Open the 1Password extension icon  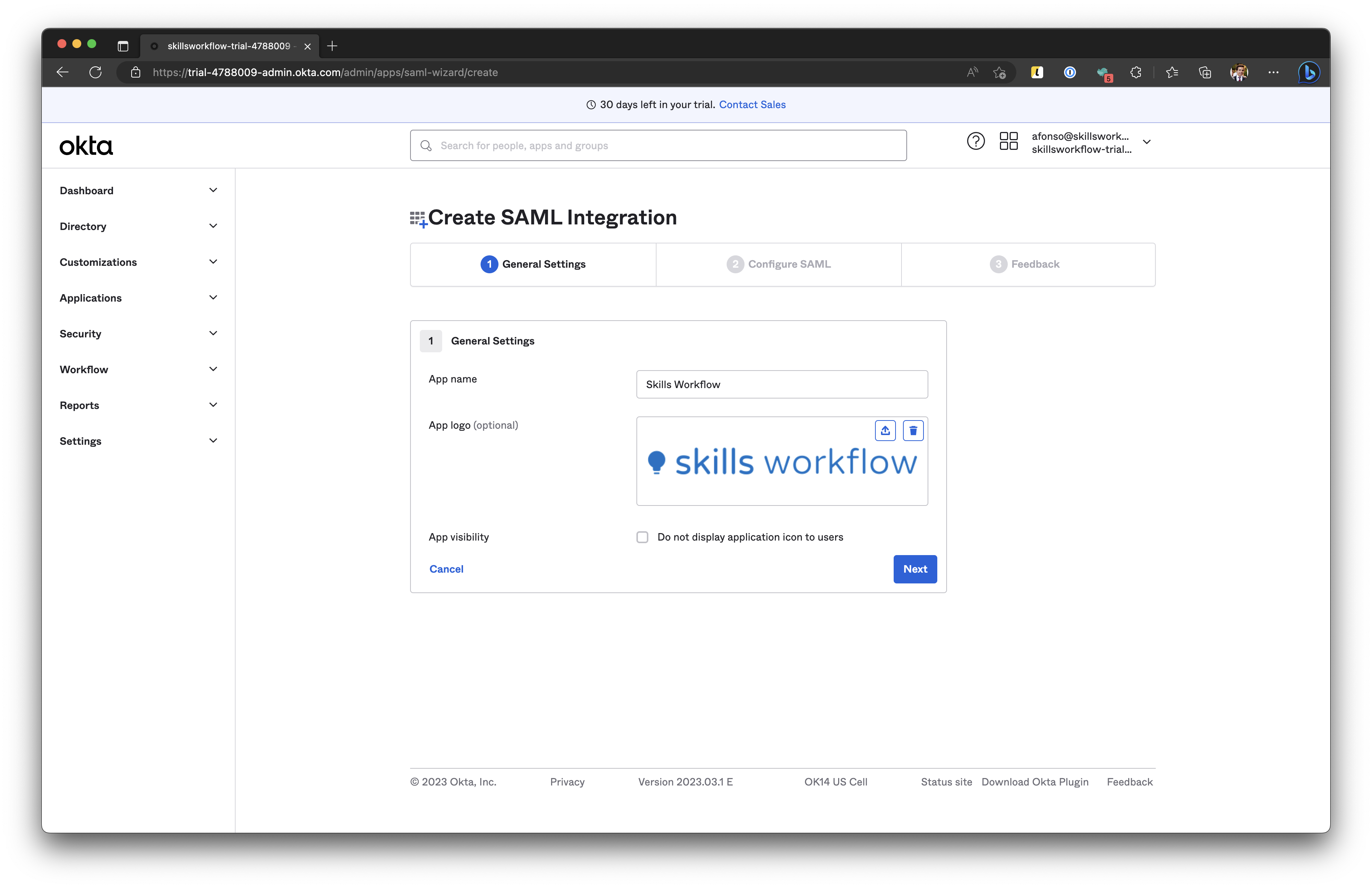tap(1069, 72)
